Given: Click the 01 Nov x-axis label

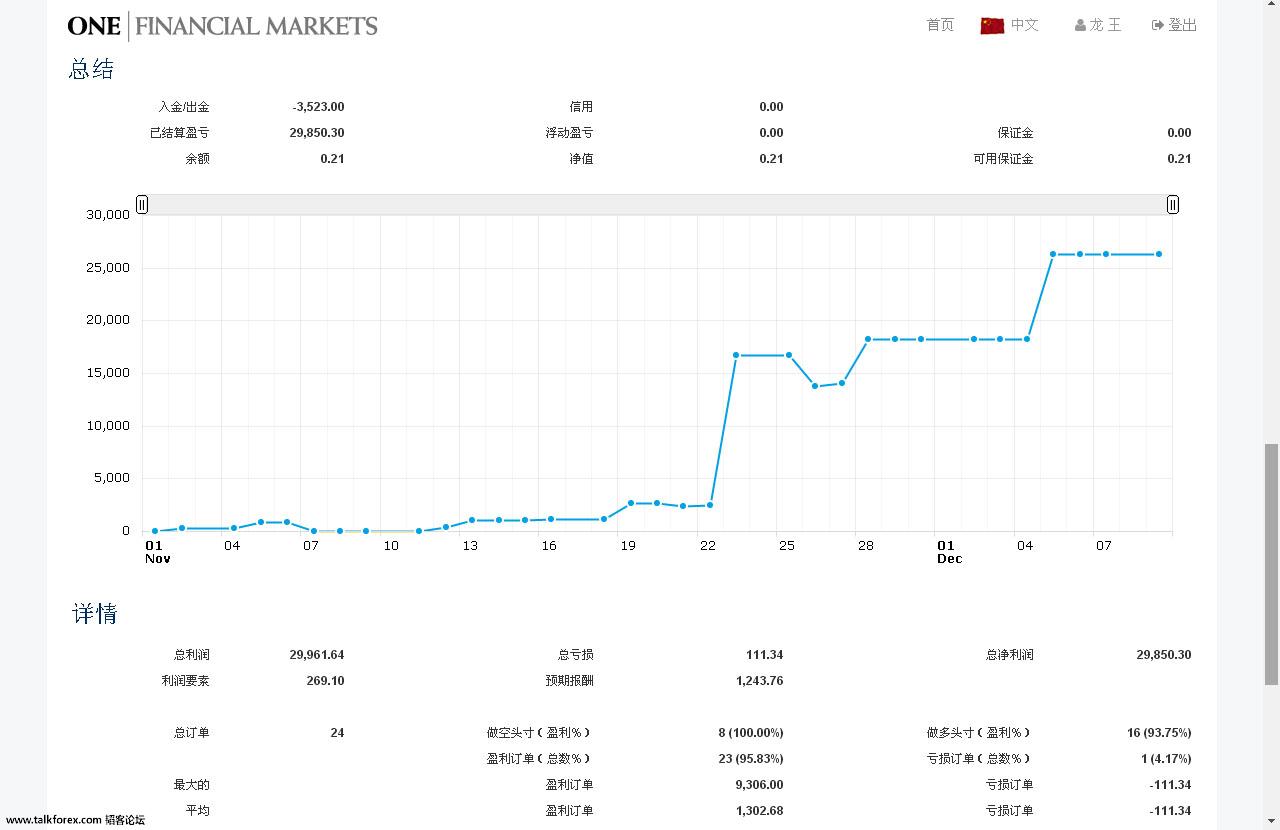Looking at the screenshot, I should click(157, 552).
